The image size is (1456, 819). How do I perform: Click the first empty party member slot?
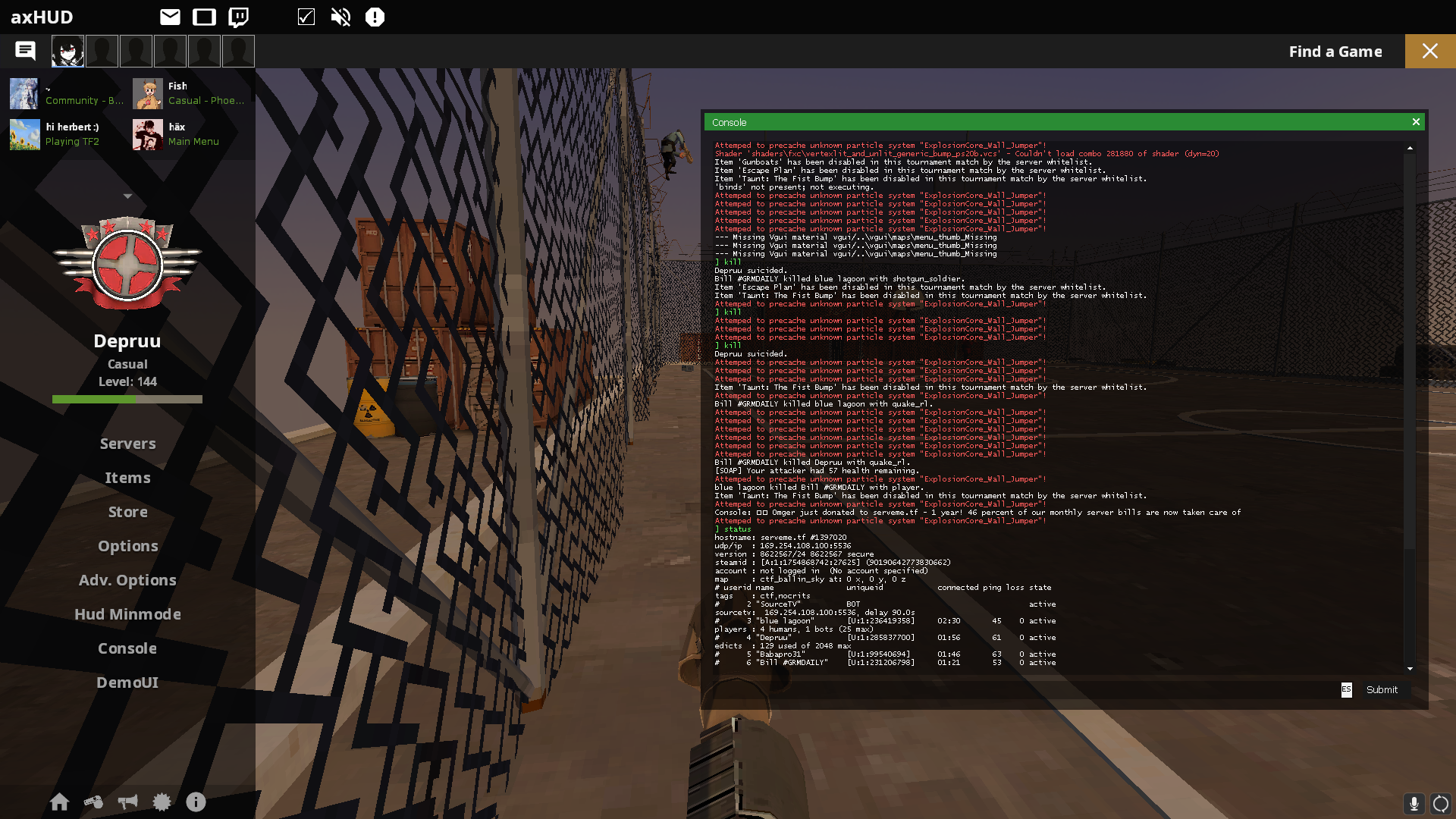[x=102, y=52]
